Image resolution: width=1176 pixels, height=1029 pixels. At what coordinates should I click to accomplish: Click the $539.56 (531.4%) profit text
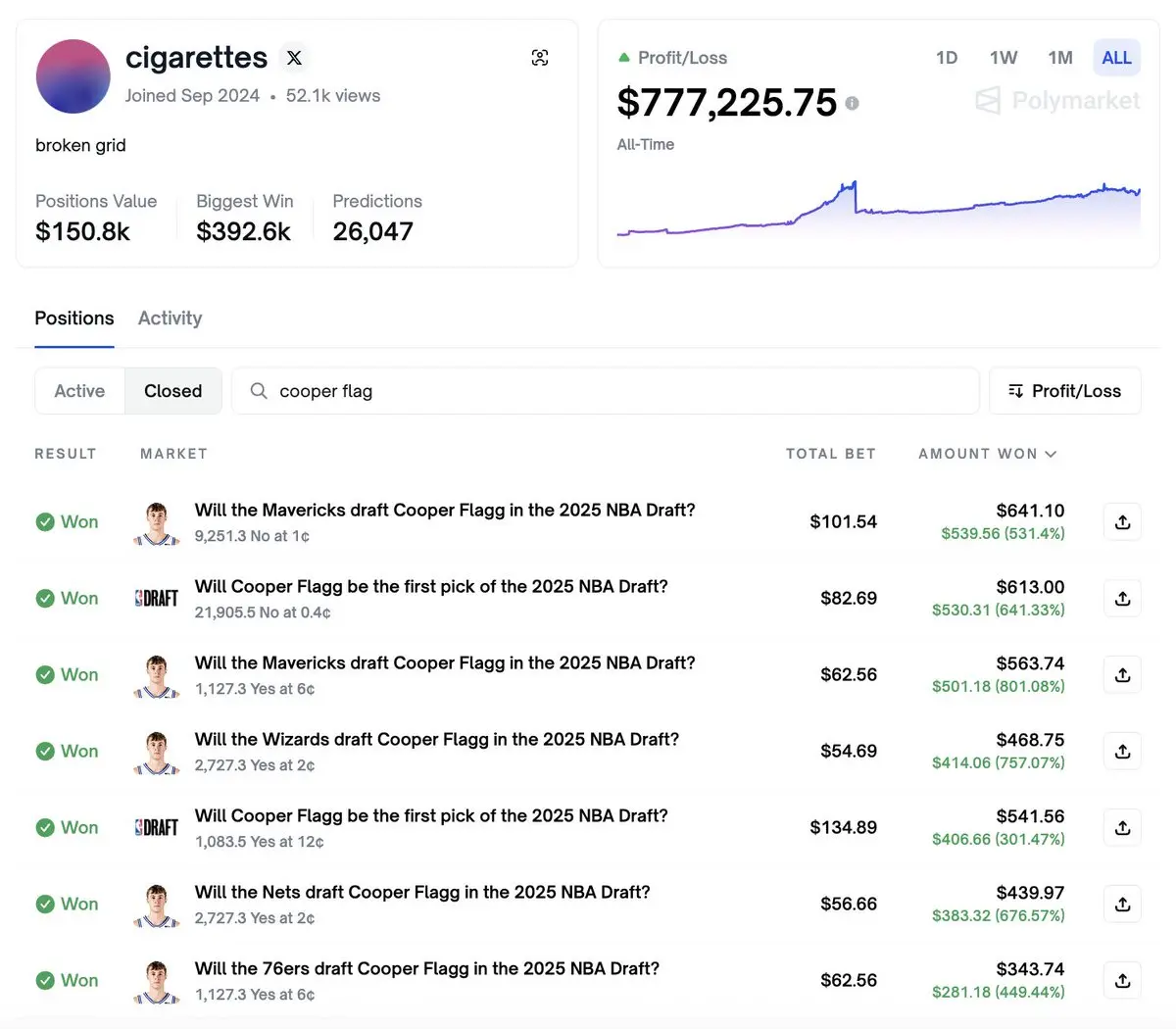point(1003,534)
